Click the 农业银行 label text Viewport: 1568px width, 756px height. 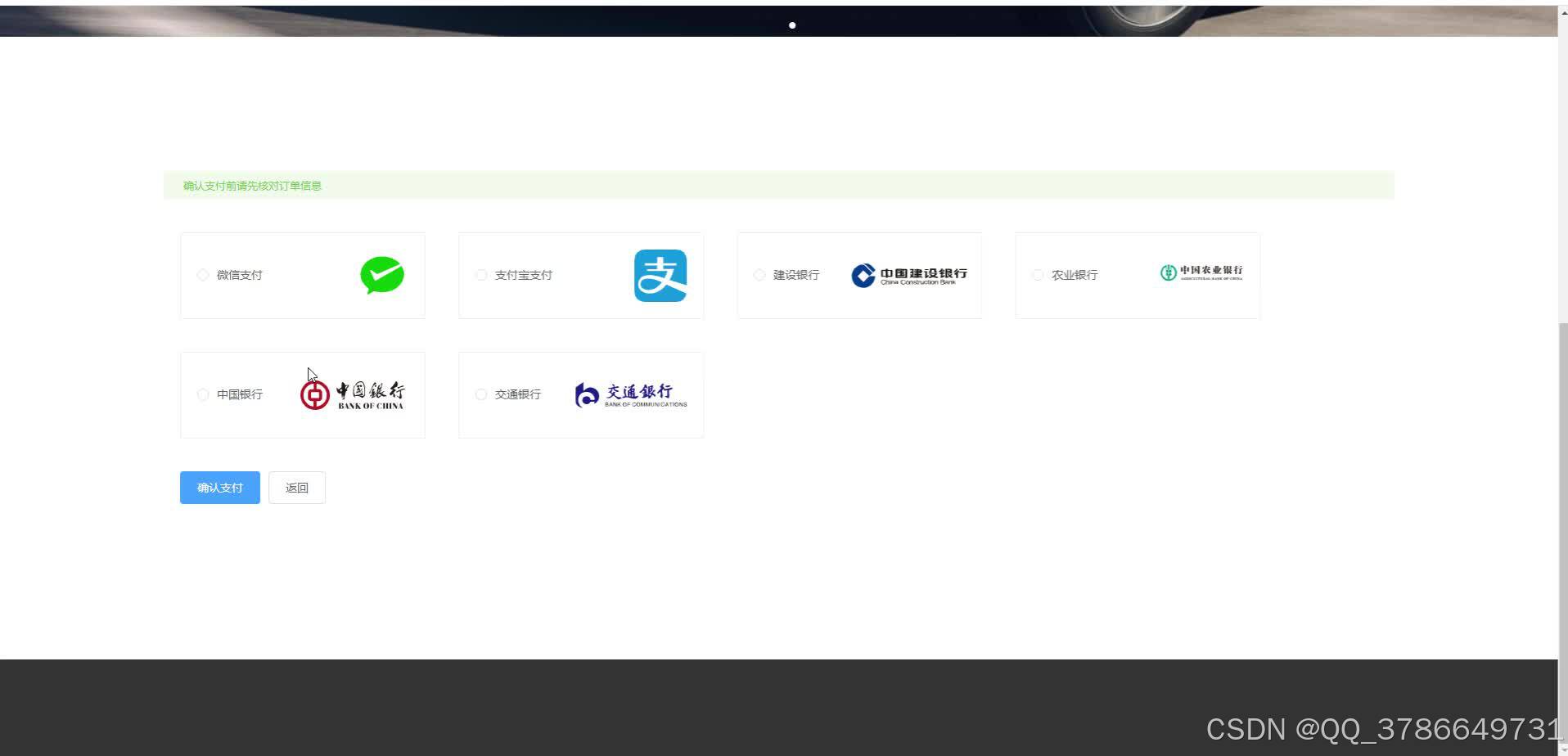(x=1075, y=275)
